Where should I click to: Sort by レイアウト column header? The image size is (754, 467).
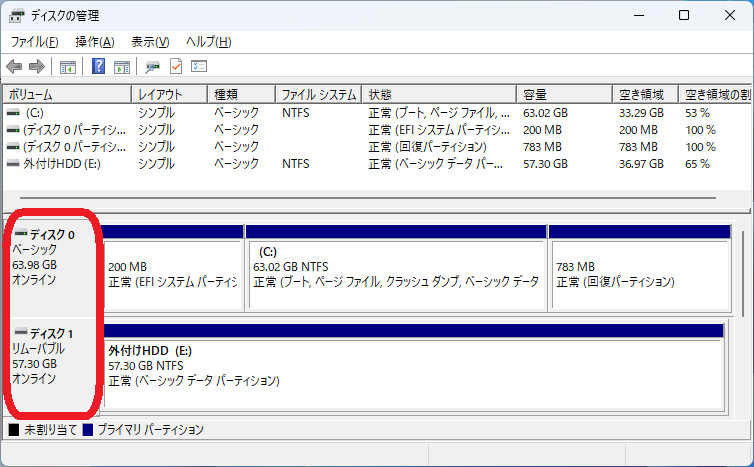tap(169, 94)
